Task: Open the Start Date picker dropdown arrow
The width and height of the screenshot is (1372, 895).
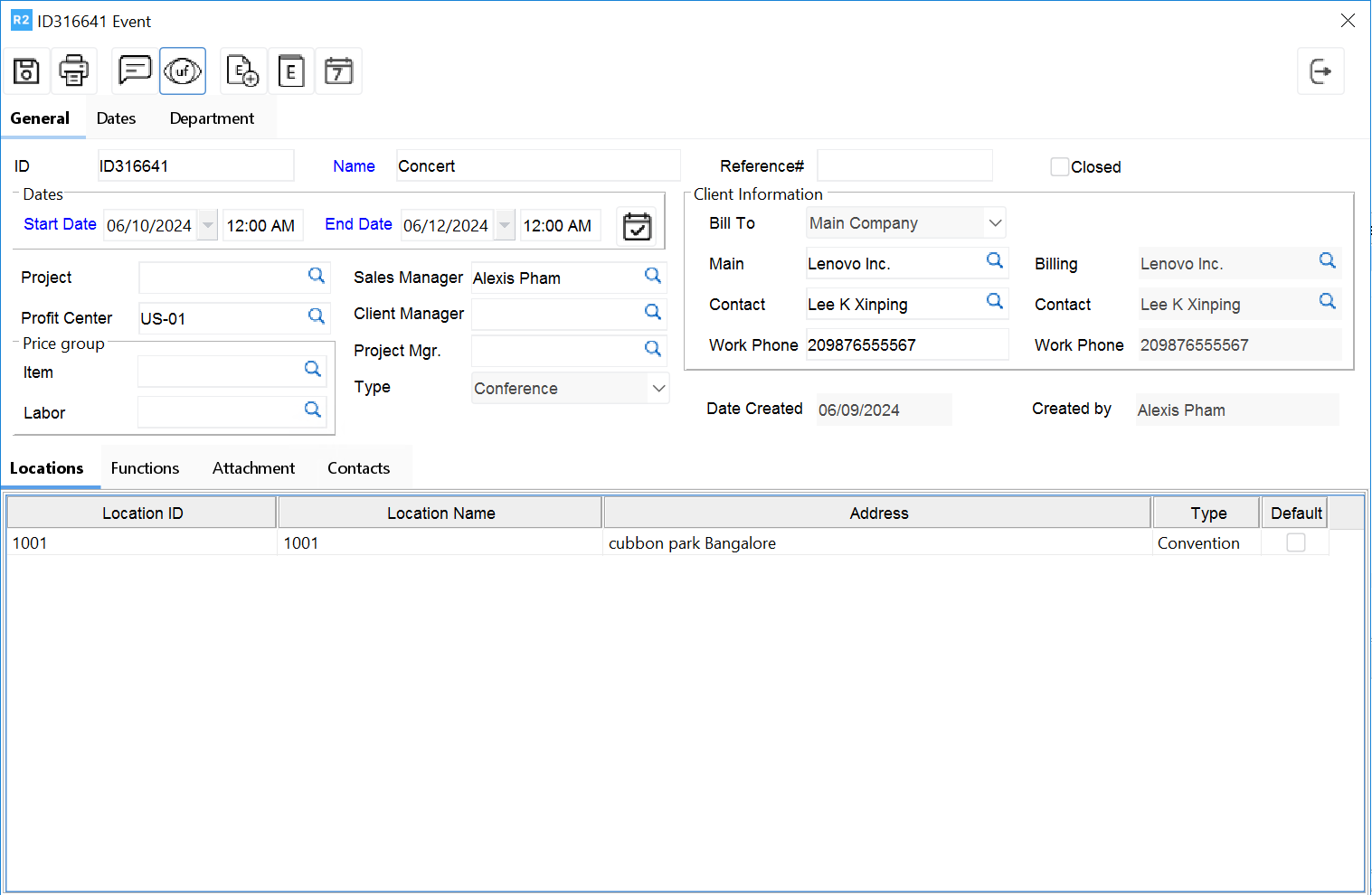Action: click(x=208, y=225)
